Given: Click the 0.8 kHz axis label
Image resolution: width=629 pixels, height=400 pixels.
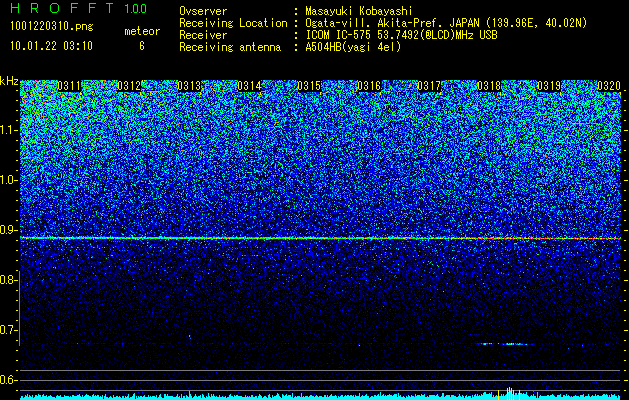Looking at the screenshot, I should pyautogui.click(x=8, y=280).
